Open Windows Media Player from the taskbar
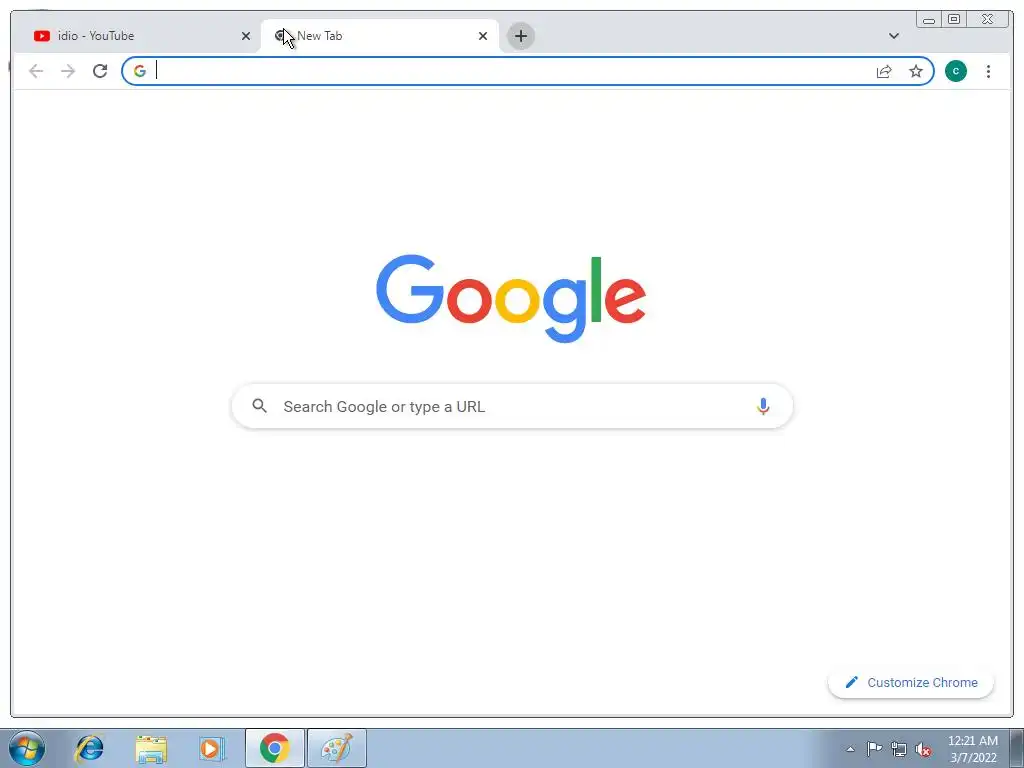This screenshot has height=768, width=1024. [x=212, y=748]
